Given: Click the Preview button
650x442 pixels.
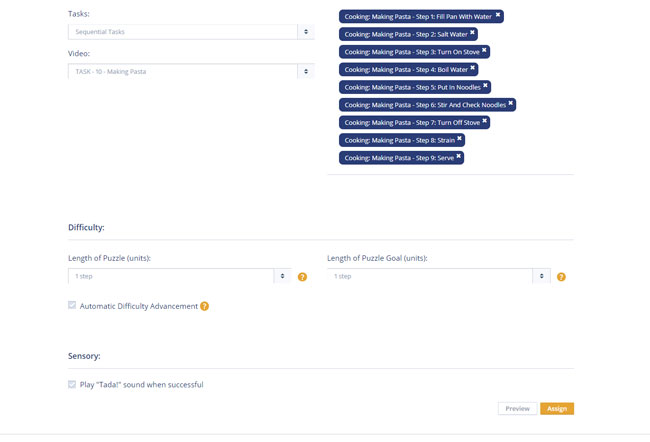Looking at the screenshot, I should point(517,409).
